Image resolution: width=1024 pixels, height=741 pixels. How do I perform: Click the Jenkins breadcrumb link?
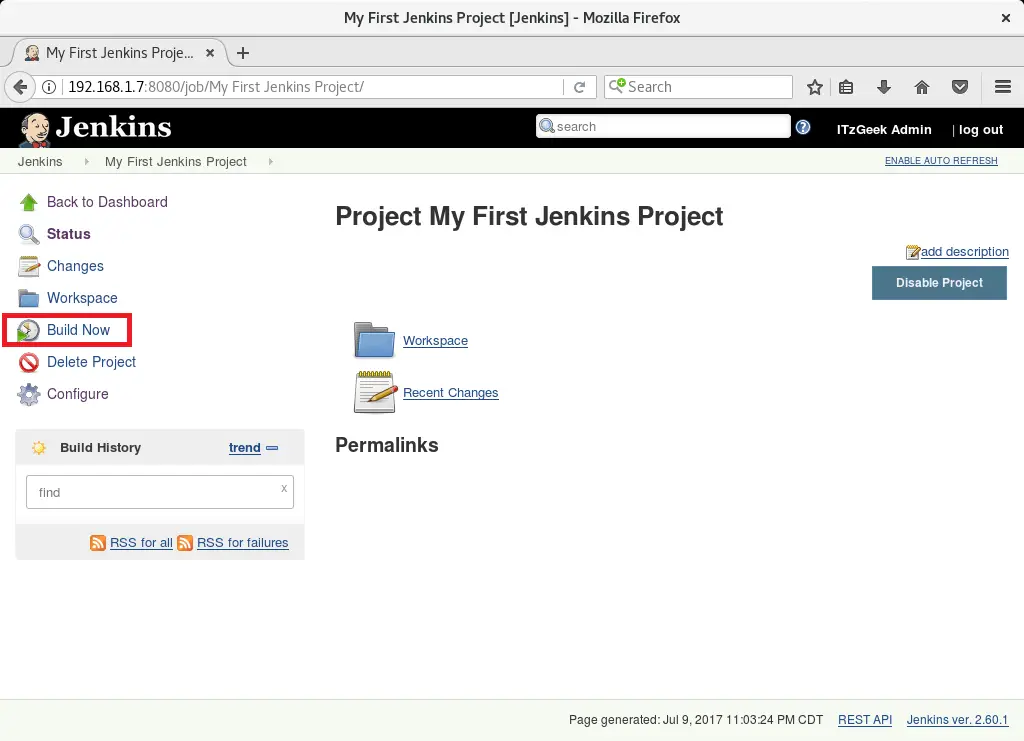[x=40, y=162]
